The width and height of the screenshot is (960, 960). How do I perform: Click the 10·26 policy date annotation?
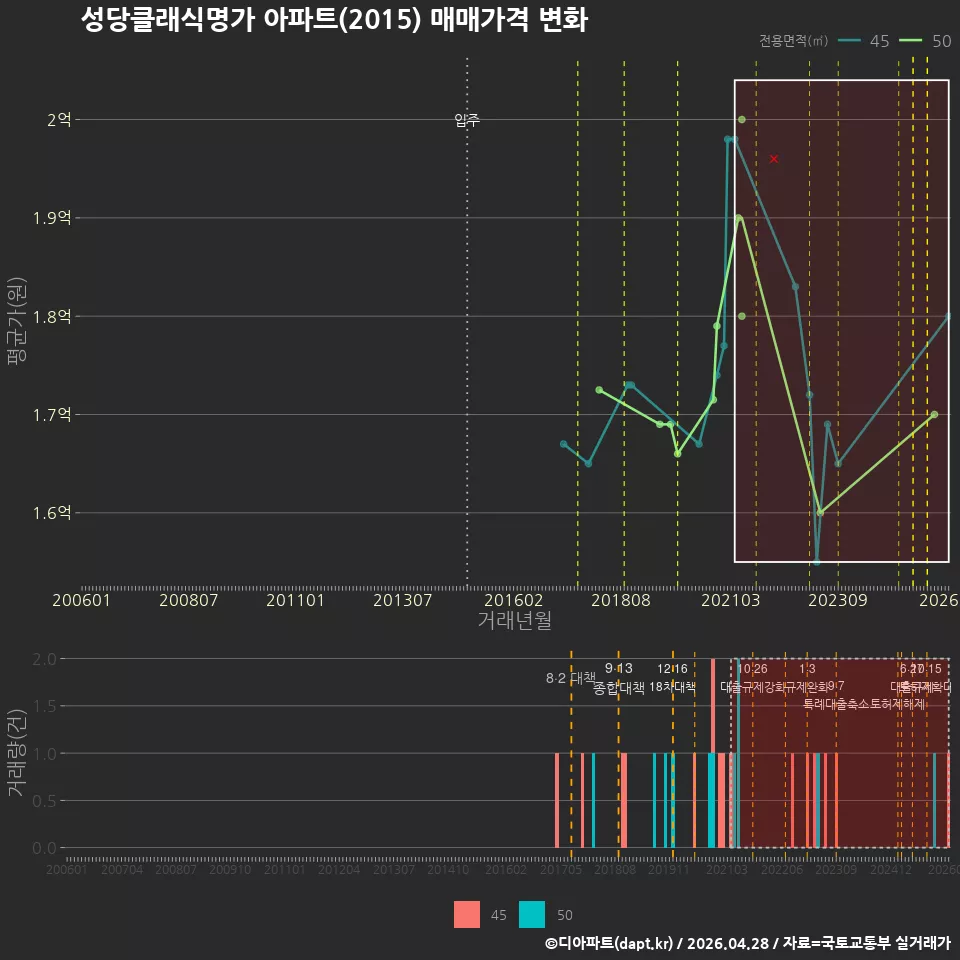pyautogui.click(x=752, y=669)
